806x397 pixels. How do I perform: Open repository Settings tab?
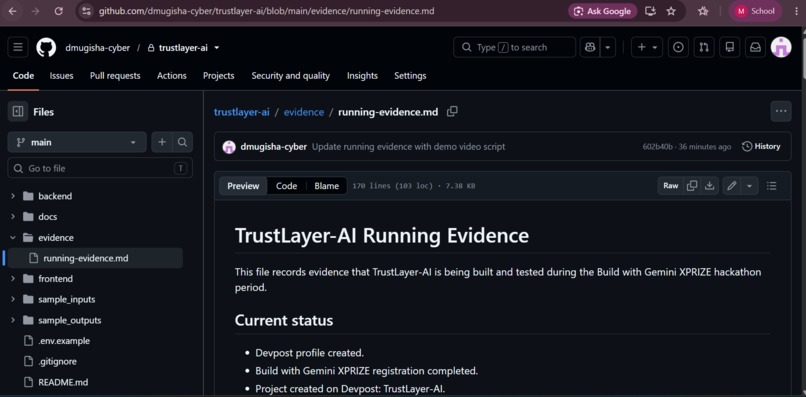click(x=410, y=76)
